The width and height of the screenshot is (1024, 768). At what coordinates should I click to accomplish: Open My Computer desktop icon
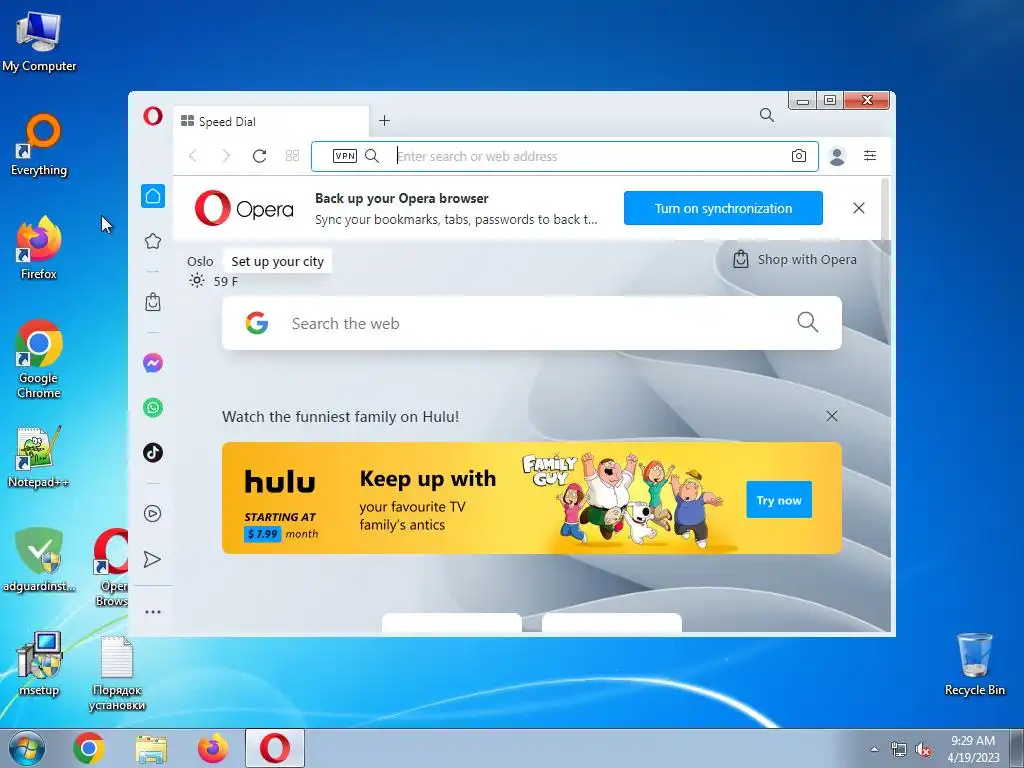(39, 42)
